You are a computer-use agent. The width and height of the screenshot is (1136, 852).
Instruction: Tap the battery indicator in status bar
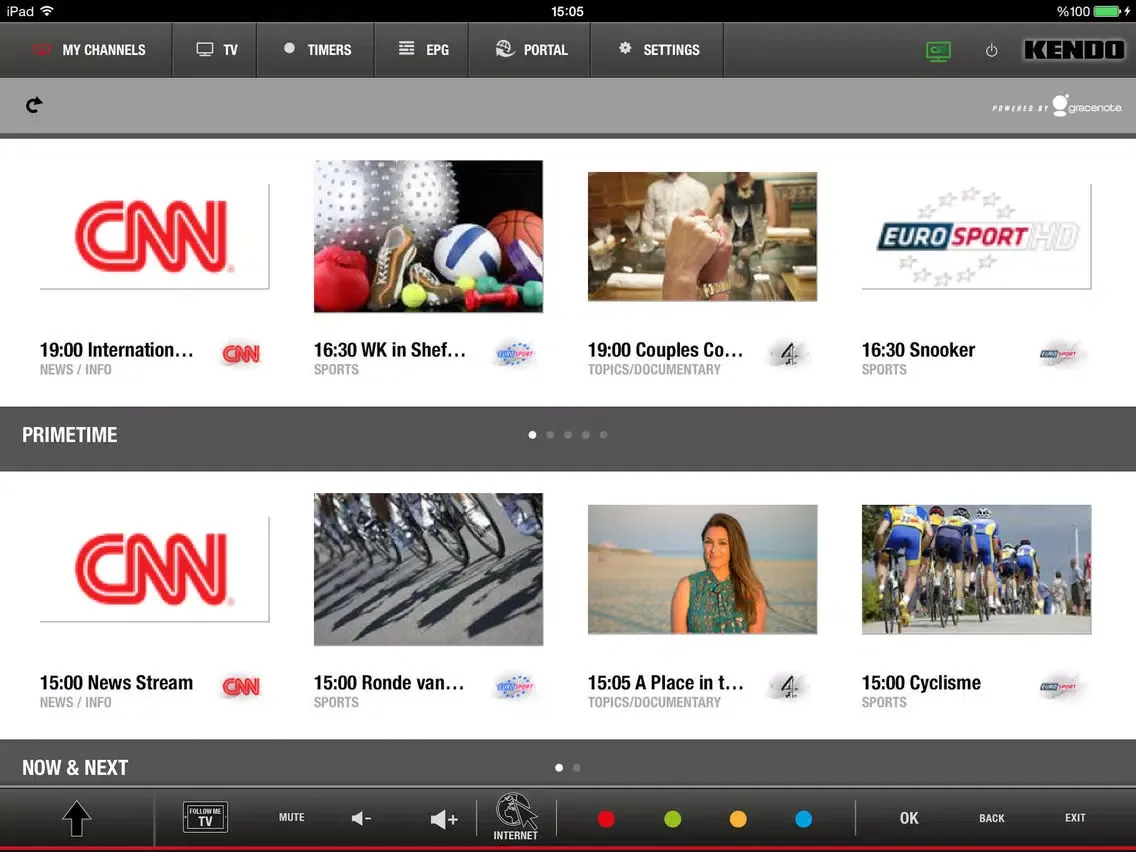click(1108, 11)
